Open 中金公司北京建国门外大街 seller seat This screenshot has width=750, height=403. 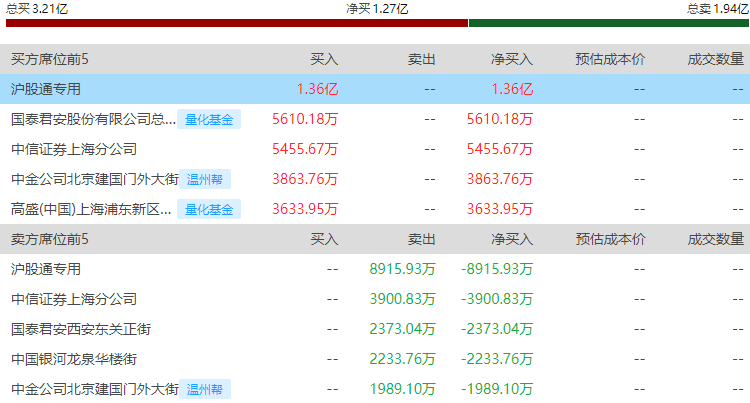95,389
